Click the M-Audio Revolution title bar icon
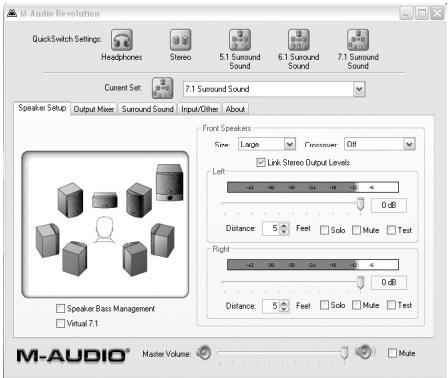This screenshot has height=378, width=448. tap(12, 13)
